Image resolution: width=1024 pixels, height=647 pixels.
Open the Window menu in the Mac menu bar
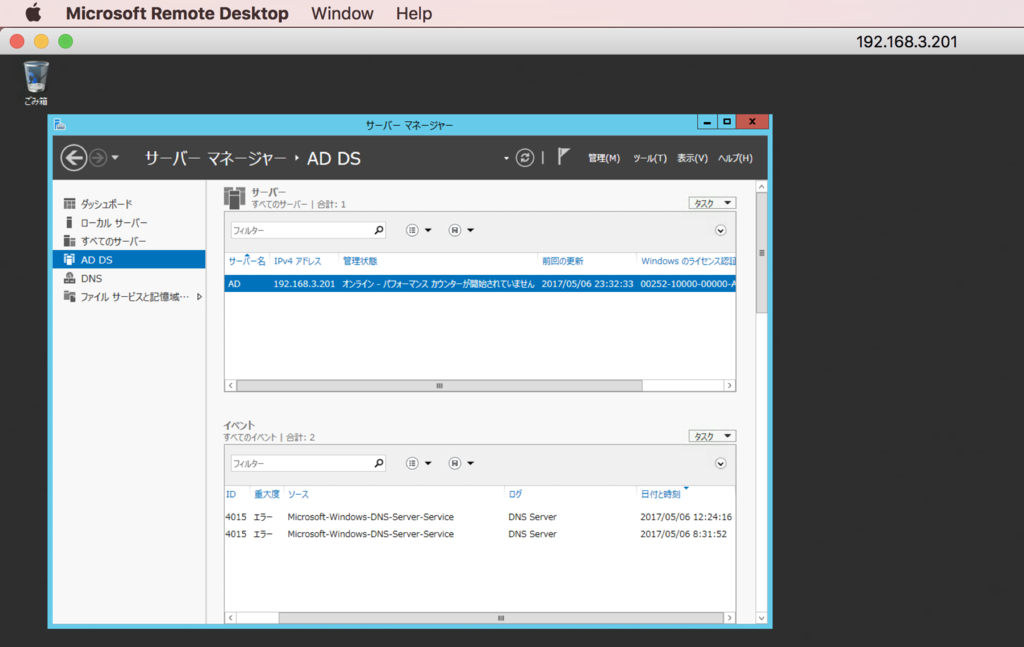[x=342, y=13]
